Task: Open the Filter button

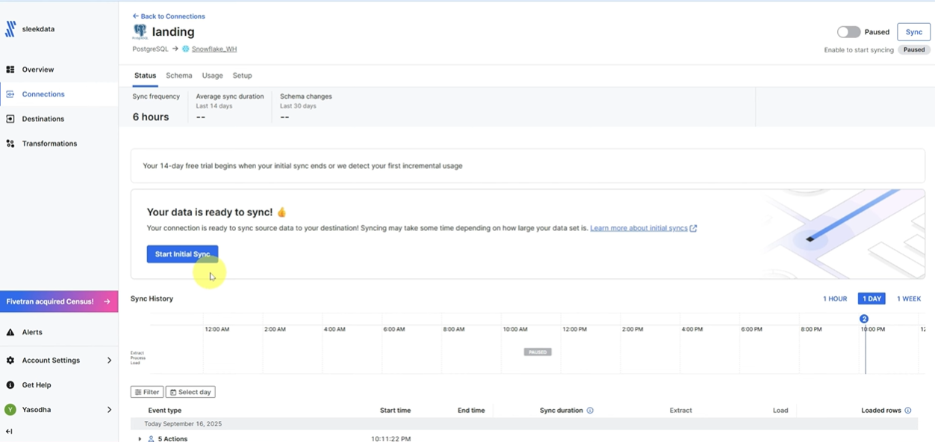Action: pyautogui.click(x=147, y=392)
